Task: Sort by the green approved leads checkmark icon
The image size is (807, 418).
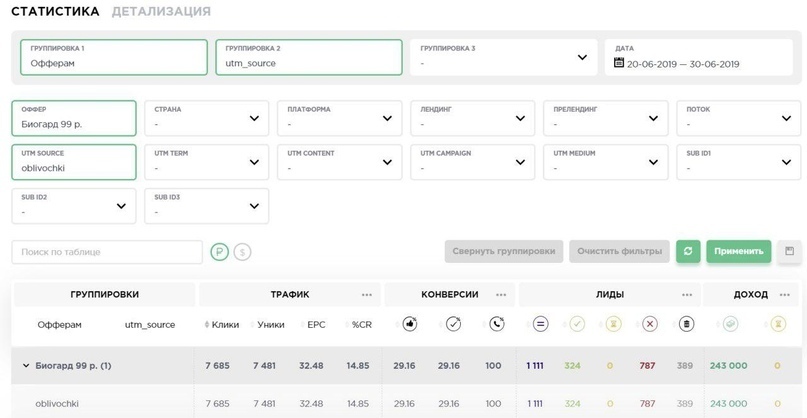Action: pyautogui.click(x=577, y=324)
